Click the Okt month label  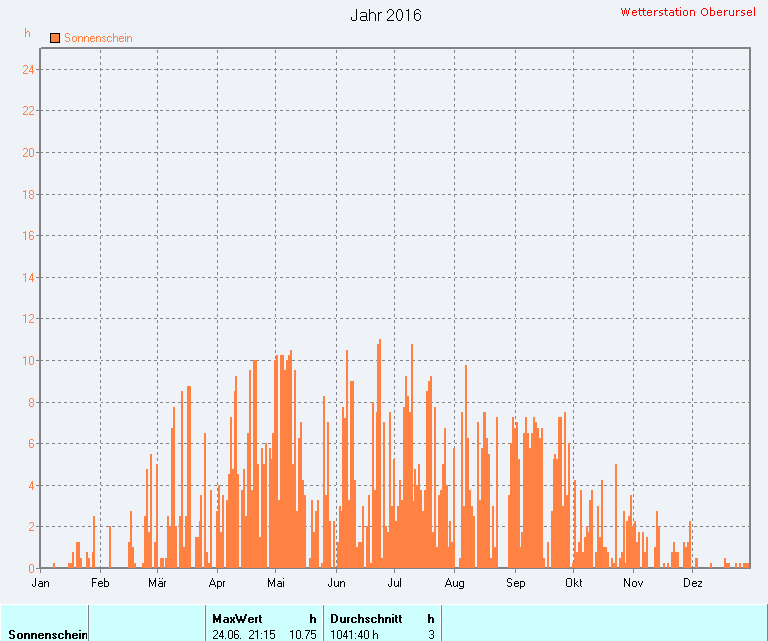click(574, 583)
